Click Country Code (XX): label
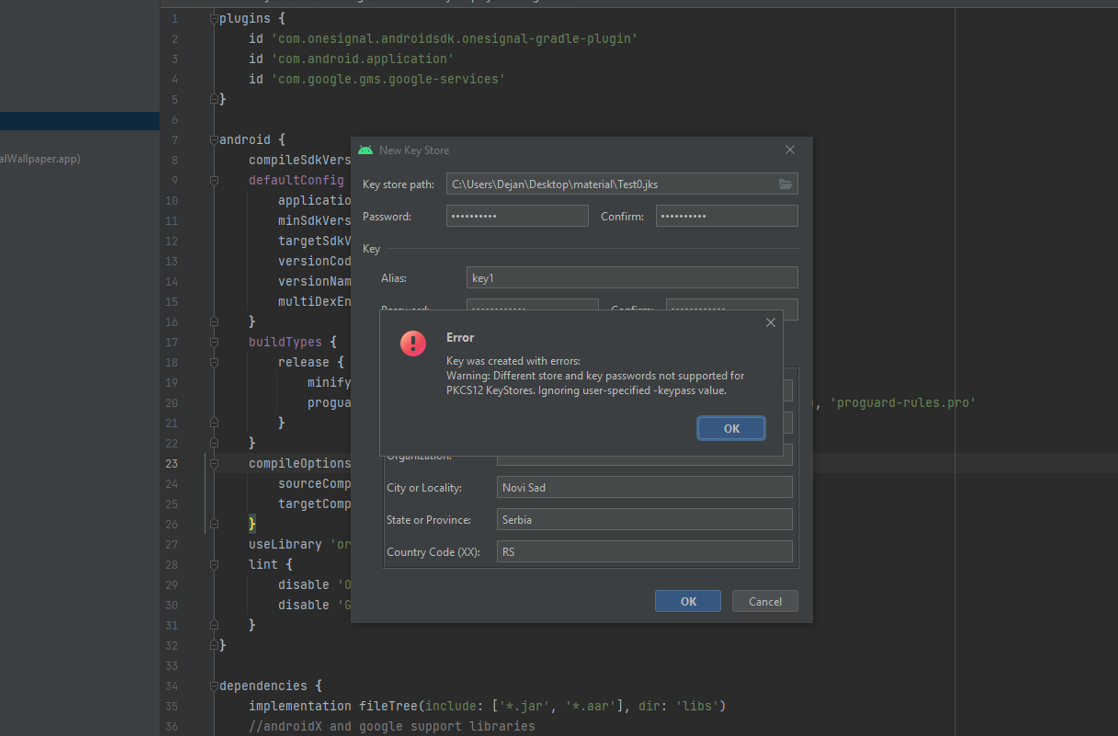 pyautogui.click(x=434, y=552)
